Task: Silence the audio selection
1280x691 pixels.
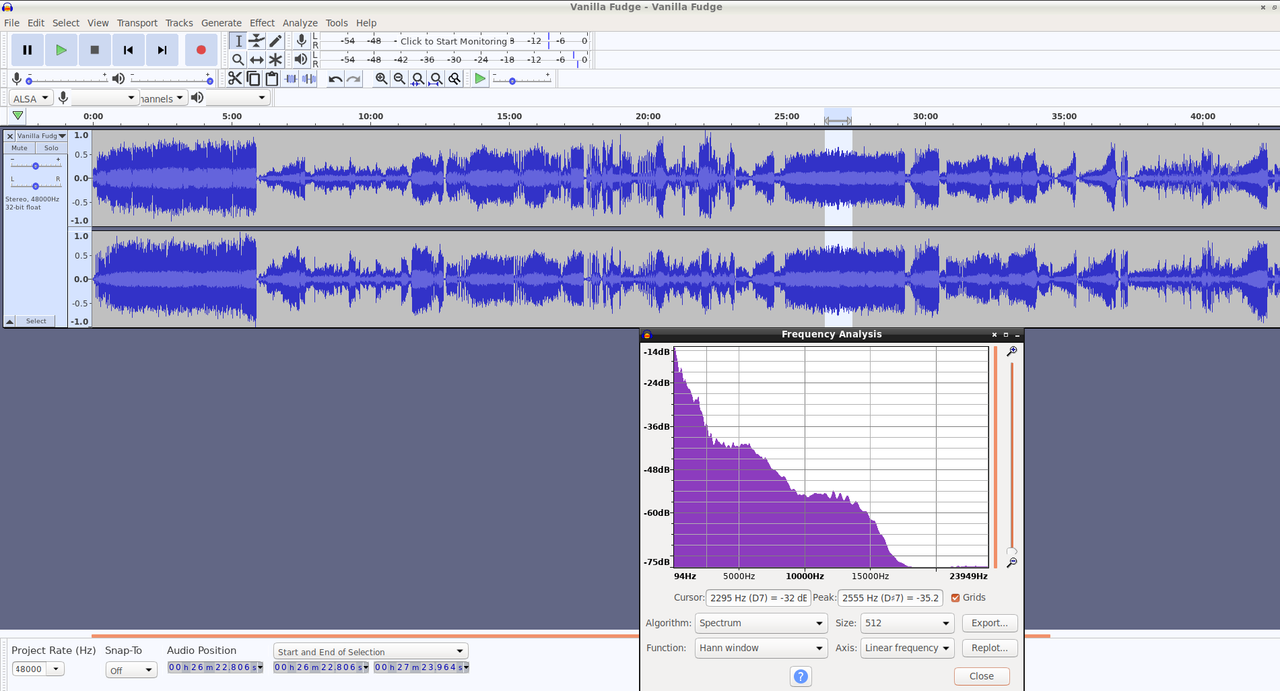Action: 309,79
